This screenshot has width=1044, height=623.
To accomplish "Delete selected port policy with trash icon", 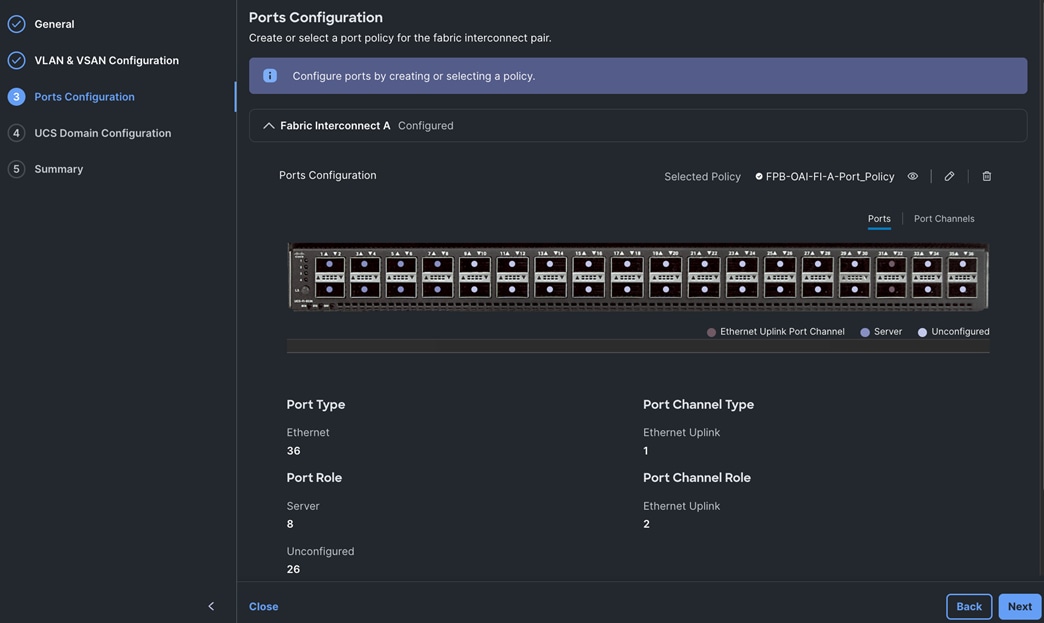I will click(987, 176).
